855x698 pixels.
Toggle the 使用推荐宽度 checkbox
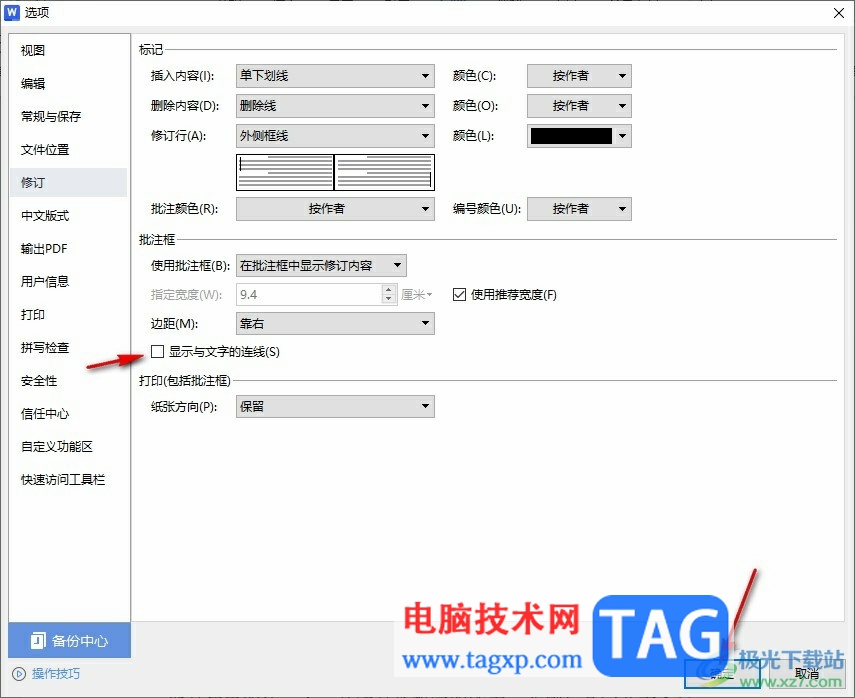459,294
